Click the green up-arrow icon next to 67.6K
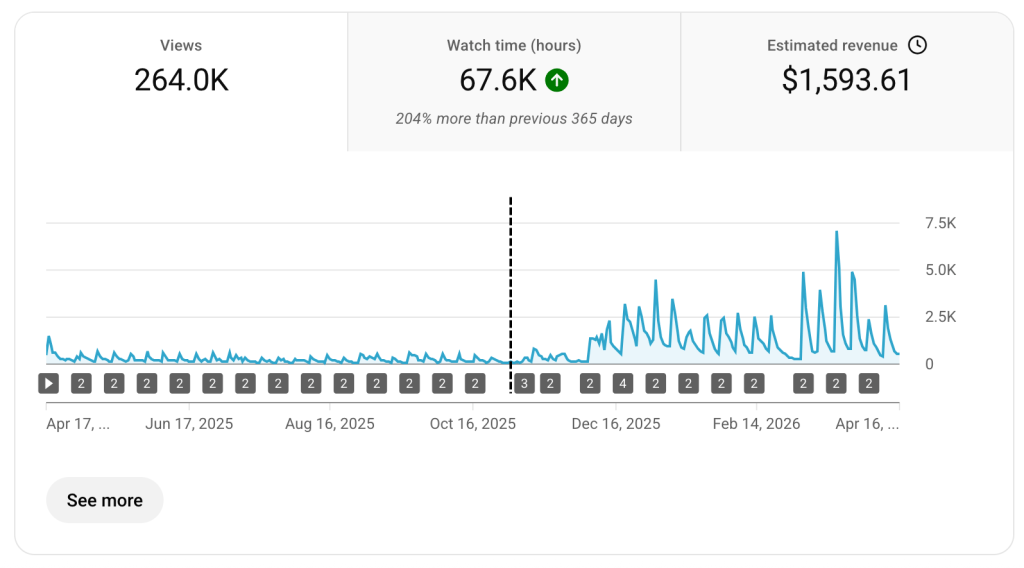 click(x=557, y=80)
